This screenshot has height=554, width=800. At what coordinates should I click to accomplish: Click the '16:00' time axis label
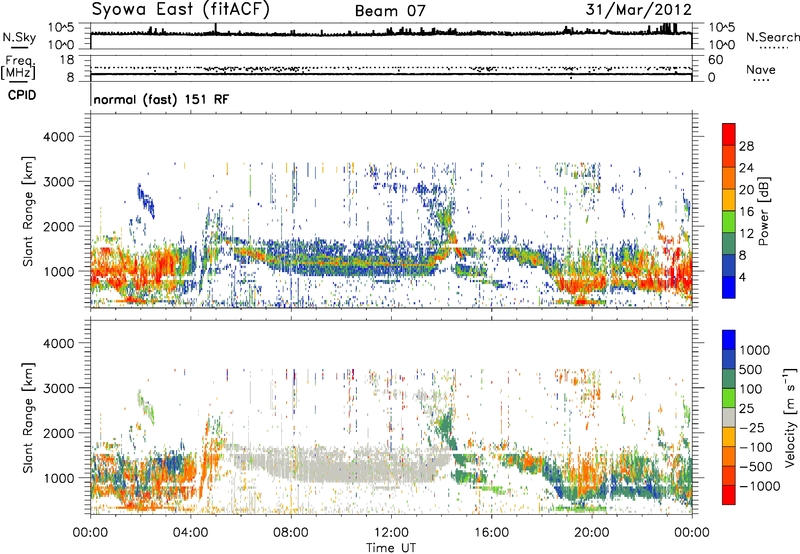(491, 533)
